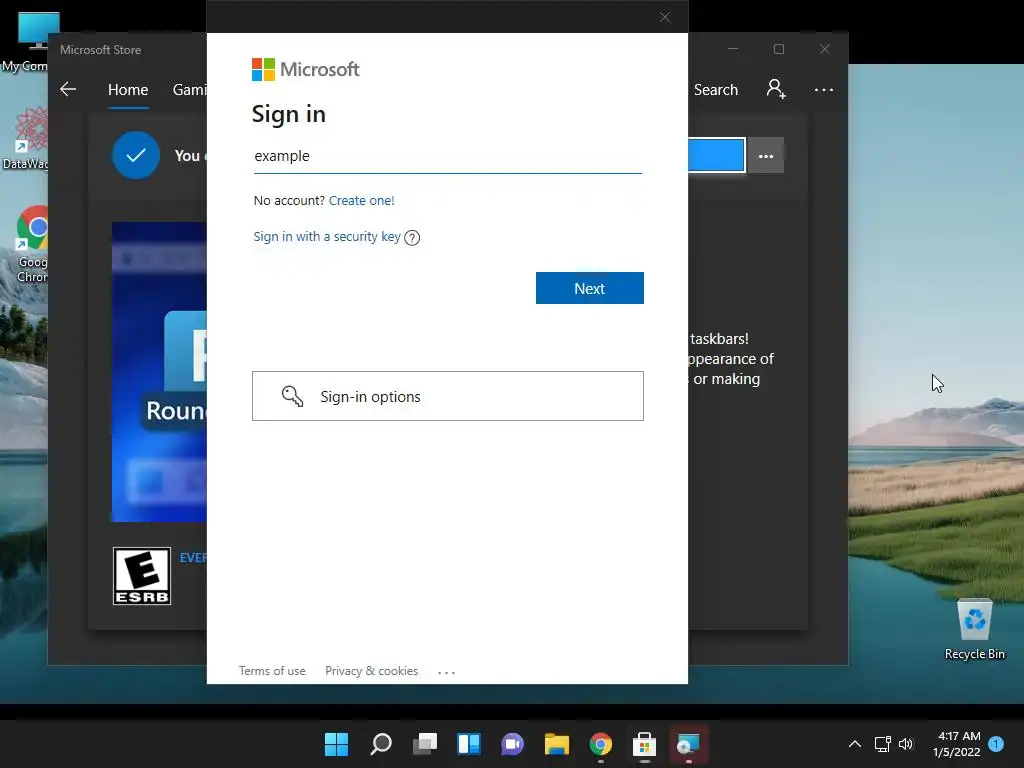Click 'Sign in with a security key' link
This screenshot has height=768, width=1024.
pyautogui.click(x=327, y=236)
